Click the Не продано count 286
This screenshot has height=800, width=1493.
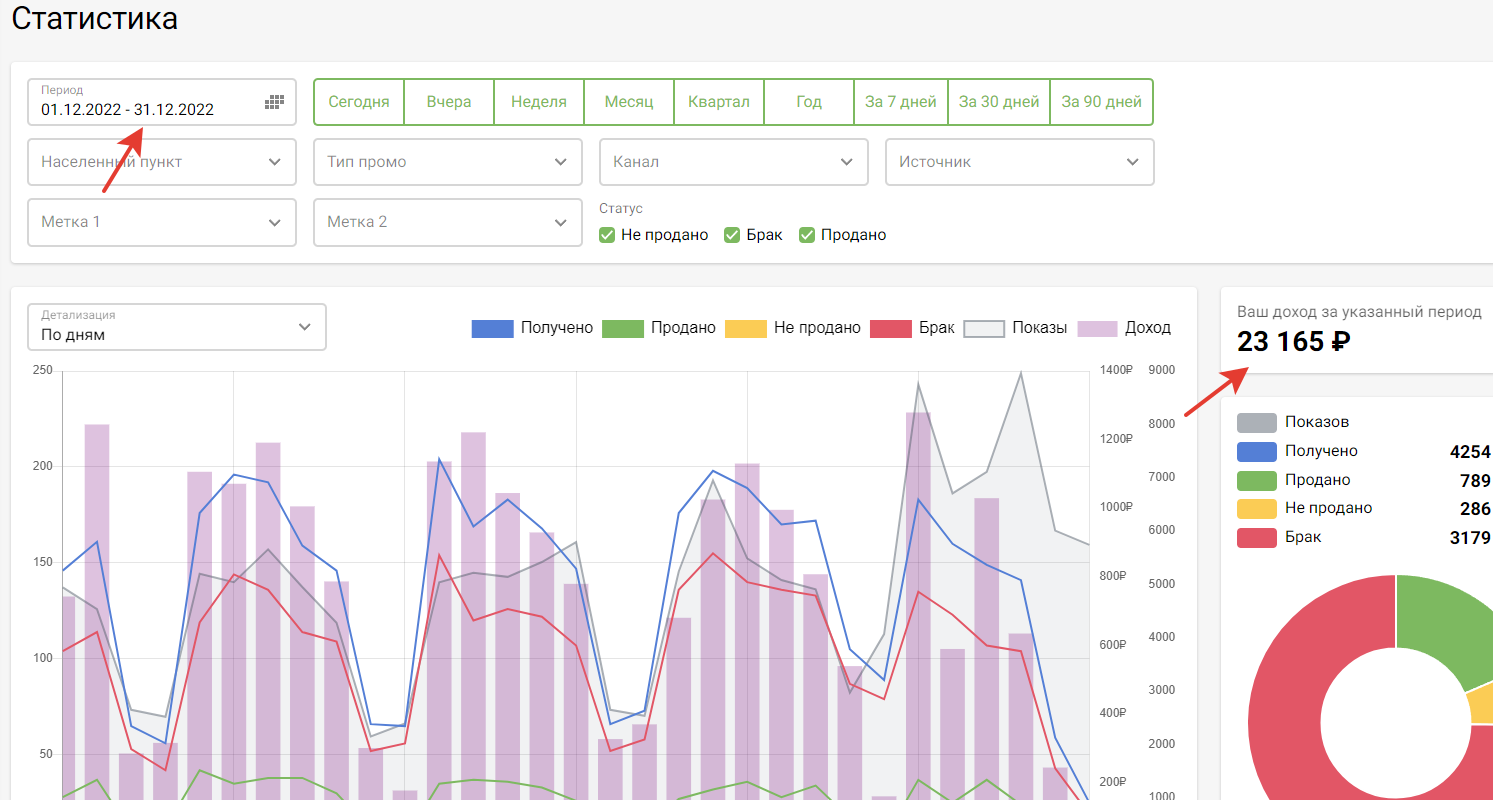(1475, 509)
